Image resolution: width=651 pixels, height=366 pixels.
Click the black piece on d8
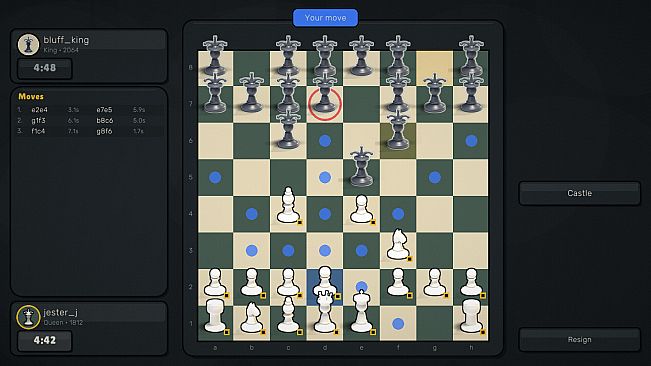[325, 56]
